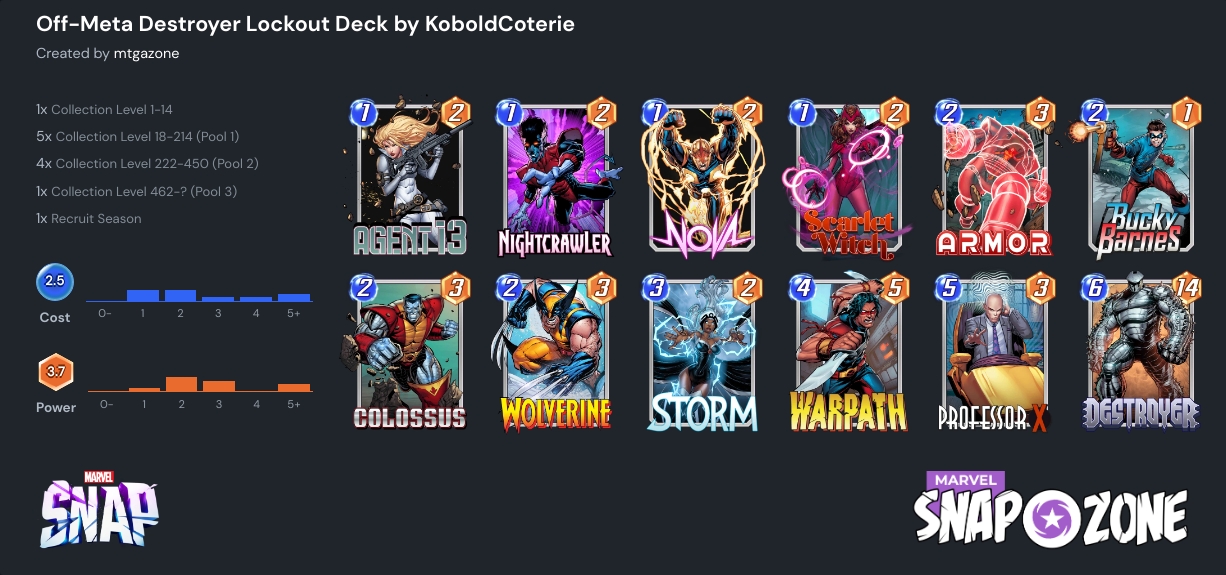Select the Armor card
Image resolution: width=1226 pixels, height=575 pixels.
[x=996, y=176]
